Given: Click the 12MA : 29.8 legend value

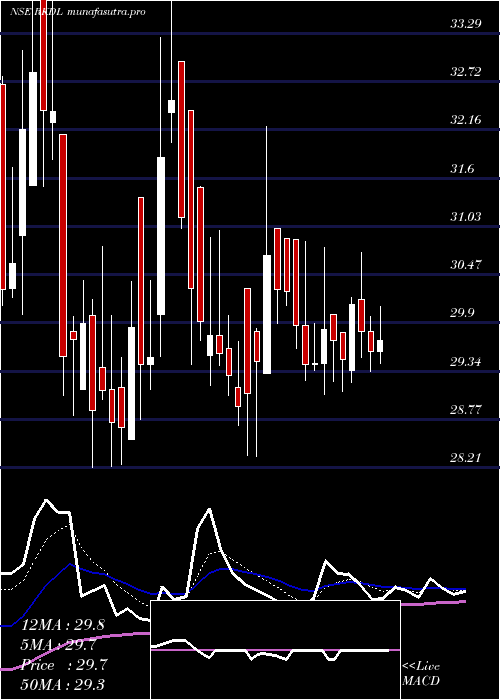Looking at the screenshot, I should tap(62, 626).
